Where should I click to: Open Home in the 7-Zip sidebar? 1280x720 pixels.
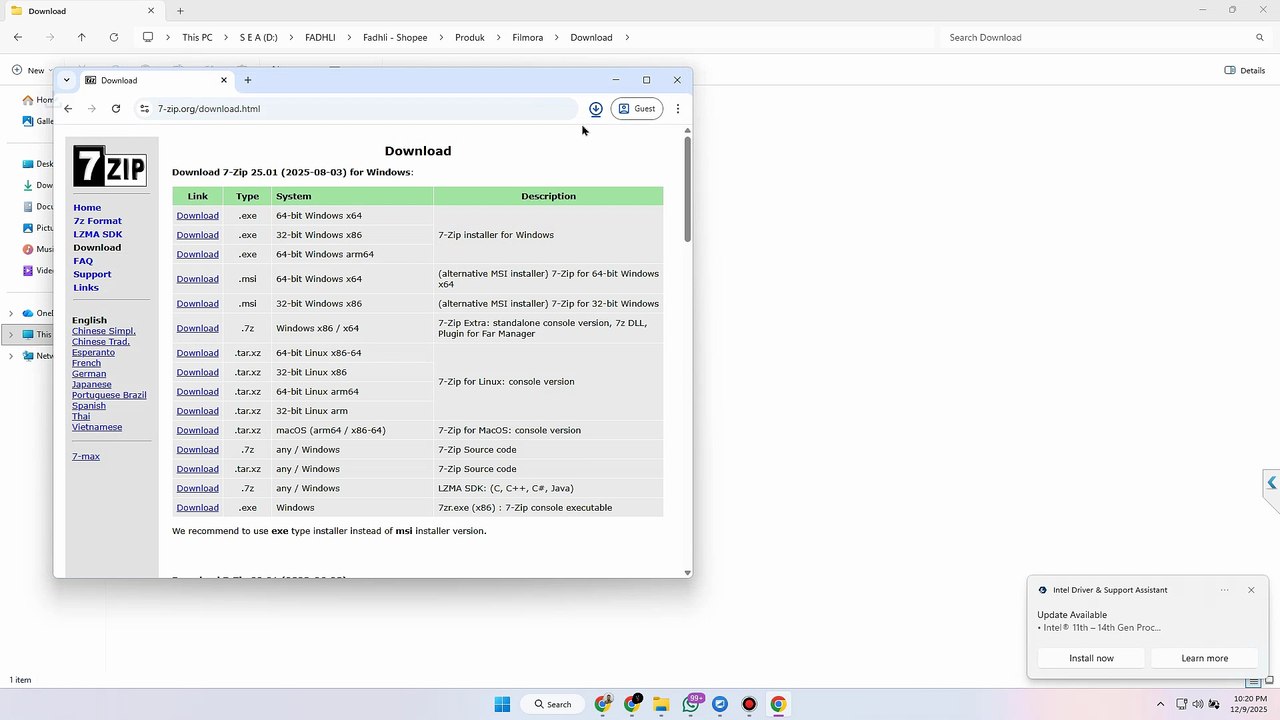coord(87,208)
